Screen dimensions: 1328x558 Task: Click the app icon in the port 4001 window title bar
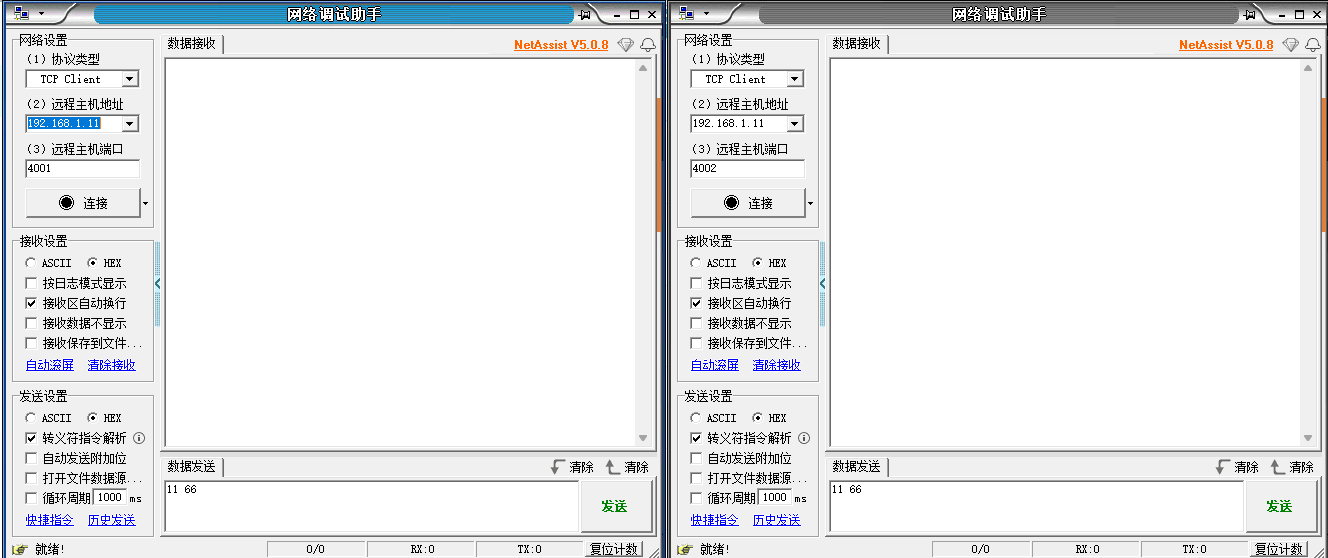(21, 14)
